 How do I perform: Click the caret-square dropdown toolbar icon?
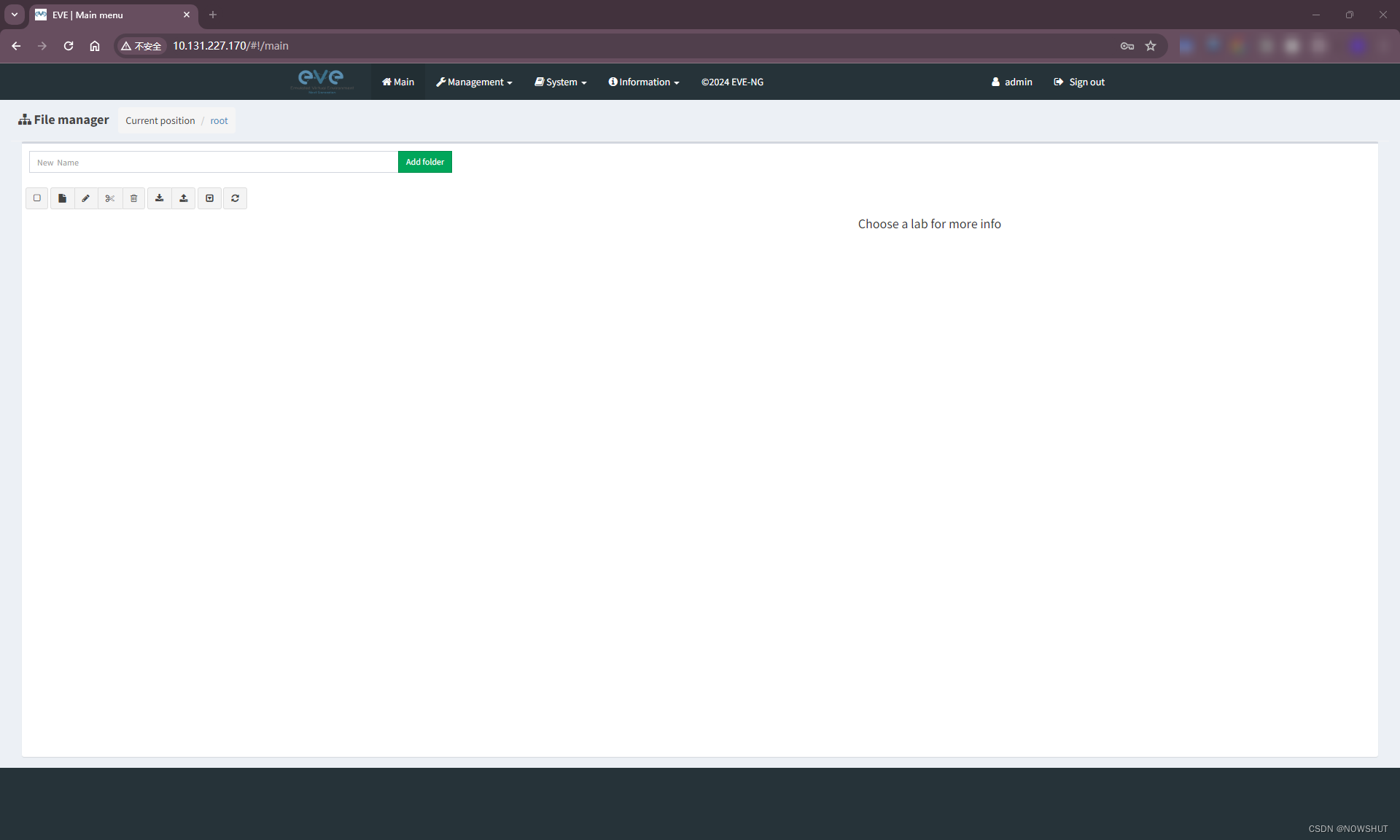[x=209, y=198]
